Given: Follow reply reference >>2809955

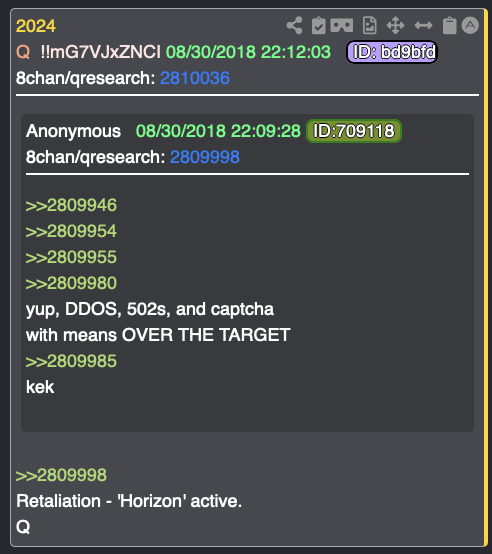Looking at the screenshot, I should [x=71, y=257].
